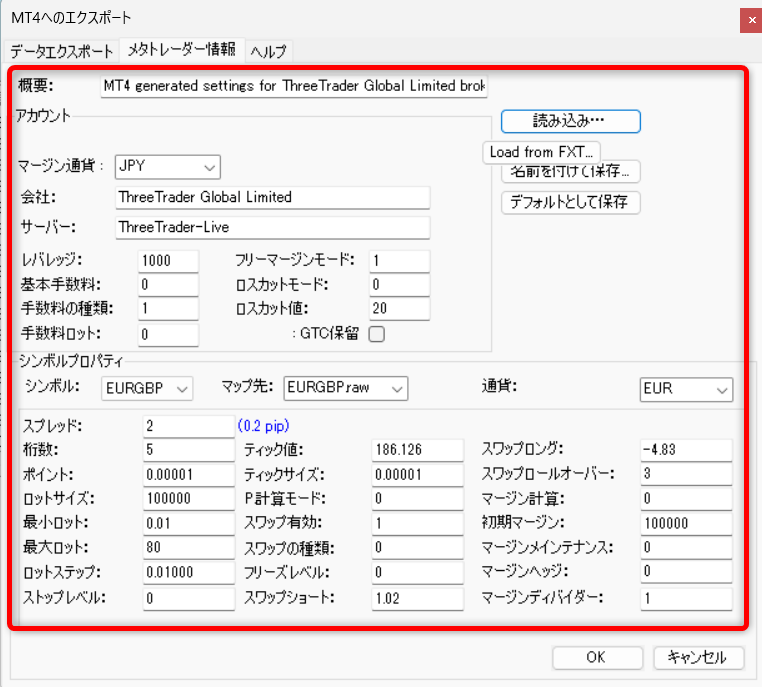This screenshot has height=687, width=762.
Task: Click the スワップショート field 1.02
Action: point(418,598)
